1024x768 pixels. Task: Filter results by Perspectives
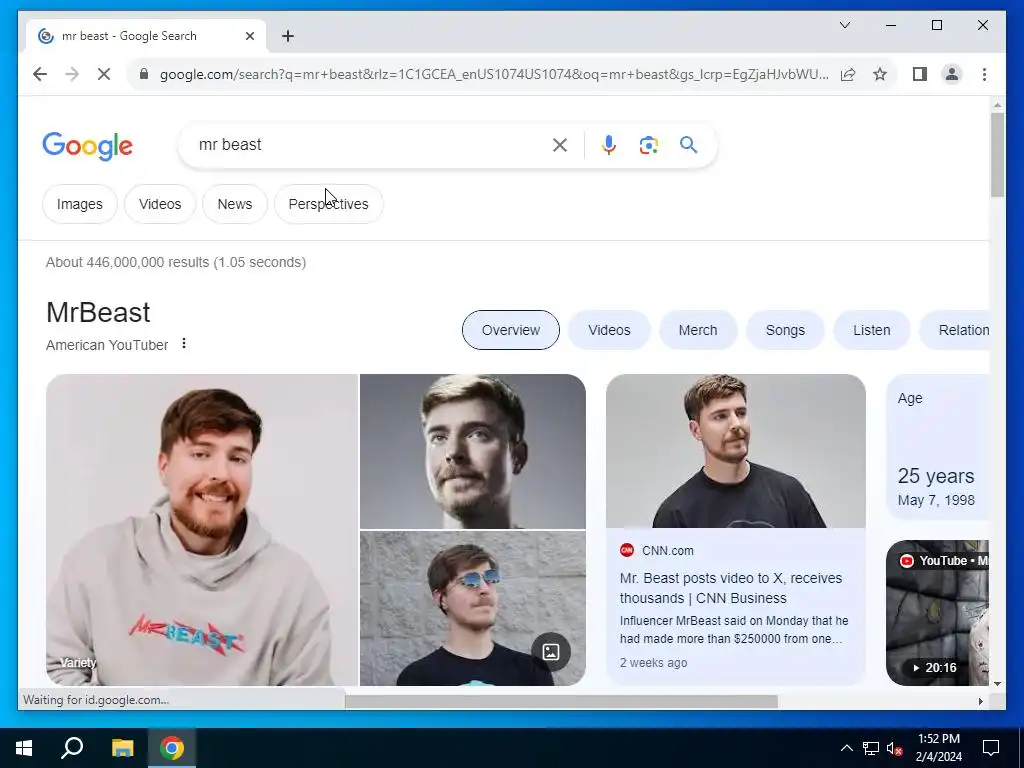pos(328,204)
